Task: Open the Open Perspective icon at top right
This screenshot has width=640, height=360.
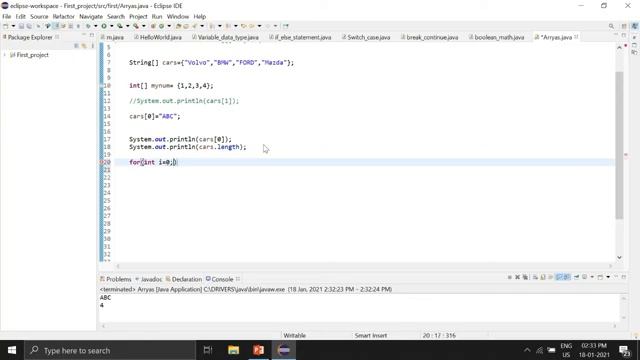Action: tap(624, 26)
